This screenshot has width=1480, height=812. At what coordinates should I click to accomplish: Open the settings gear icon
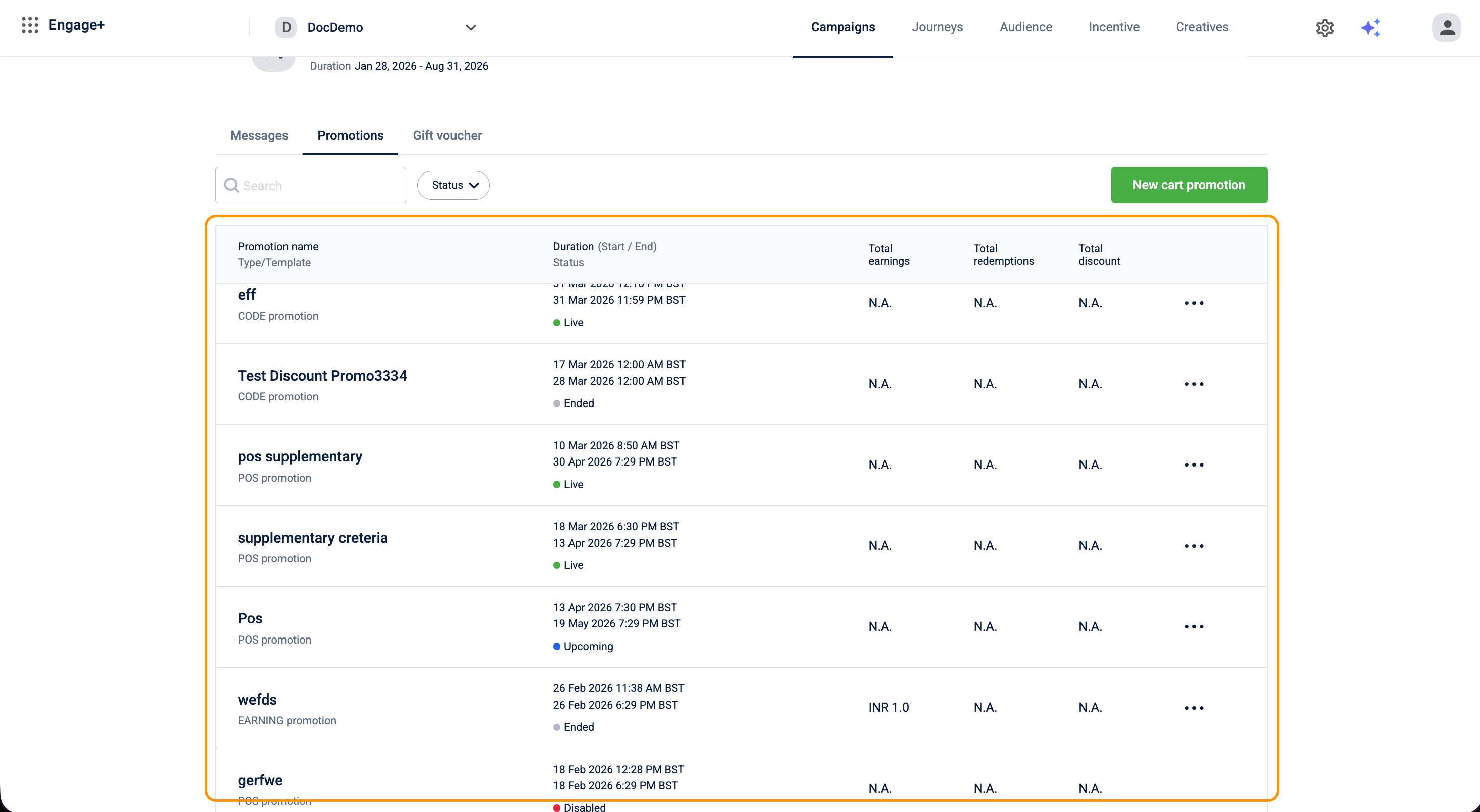[x=1324, y=28]
